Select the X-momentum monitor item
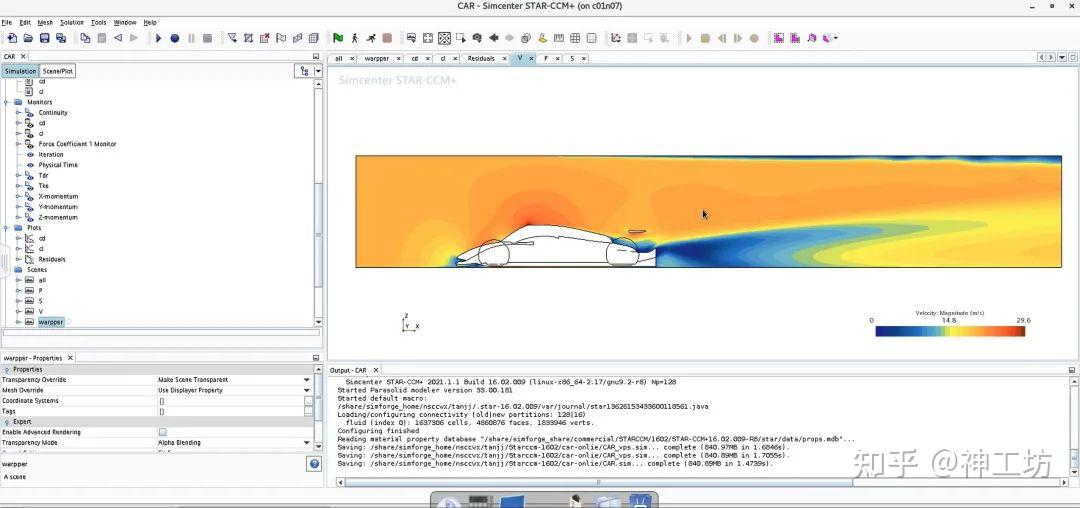Viewport: 1080px width, 508px height. pos(58,197)
